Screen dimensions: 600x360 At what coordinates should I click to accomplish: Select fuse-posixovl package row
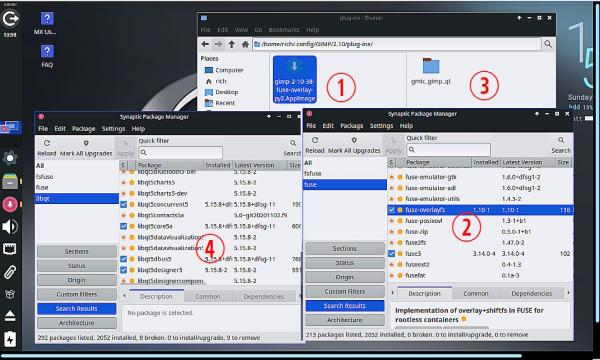[x=480, y=221]
